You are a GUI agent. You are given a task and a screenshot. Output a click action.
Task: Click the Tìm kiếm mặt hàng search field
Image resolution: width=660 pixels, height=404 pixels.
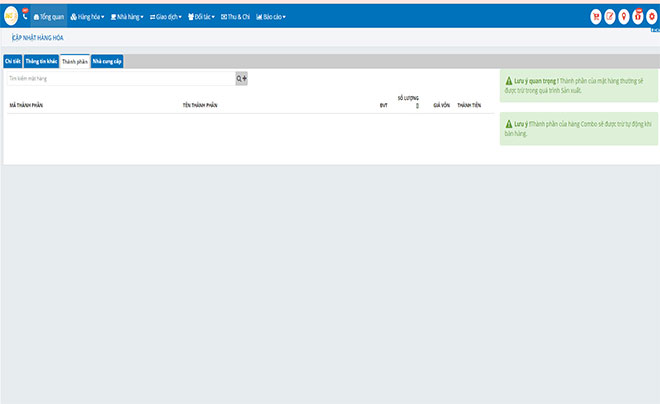120,78
